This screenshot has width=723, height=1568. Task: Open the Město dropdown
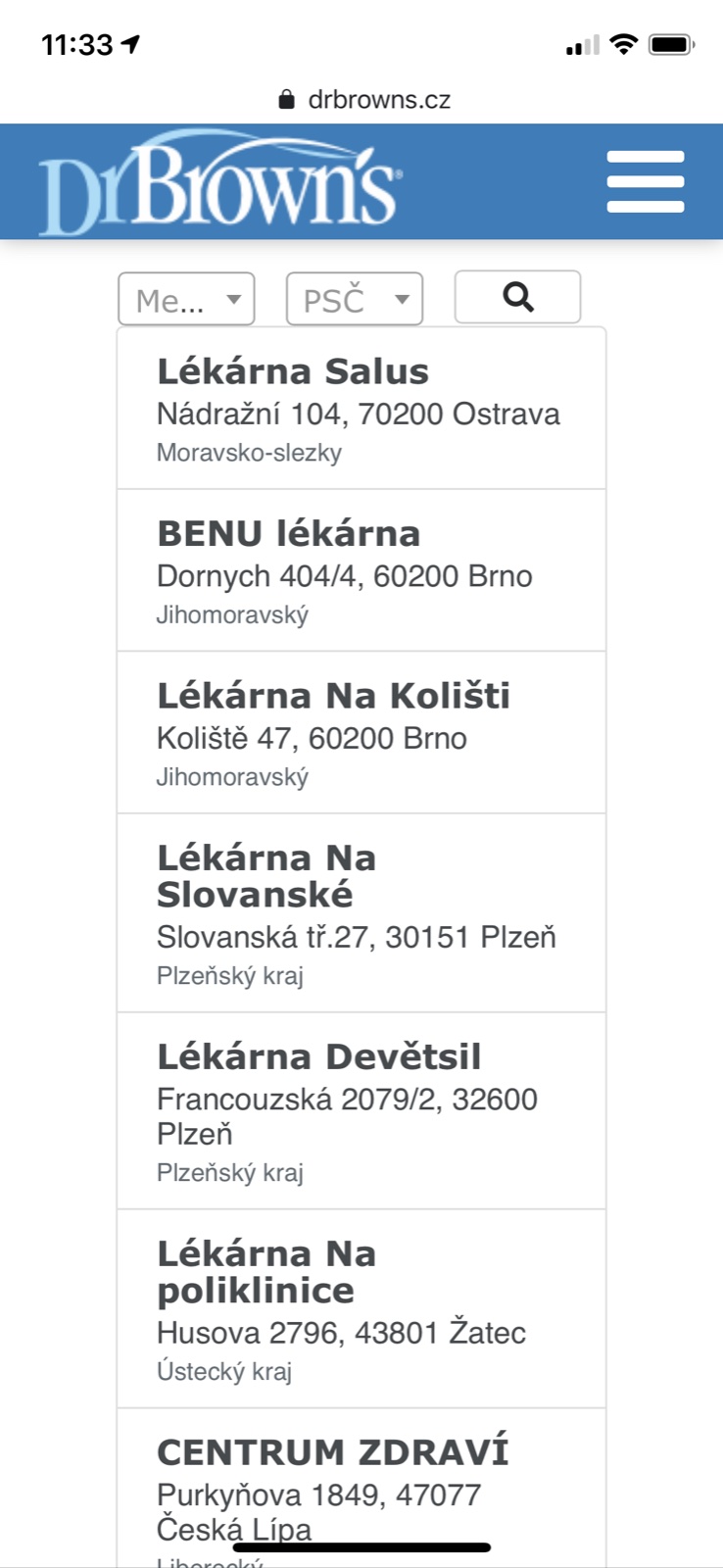(x=186, y=299)
